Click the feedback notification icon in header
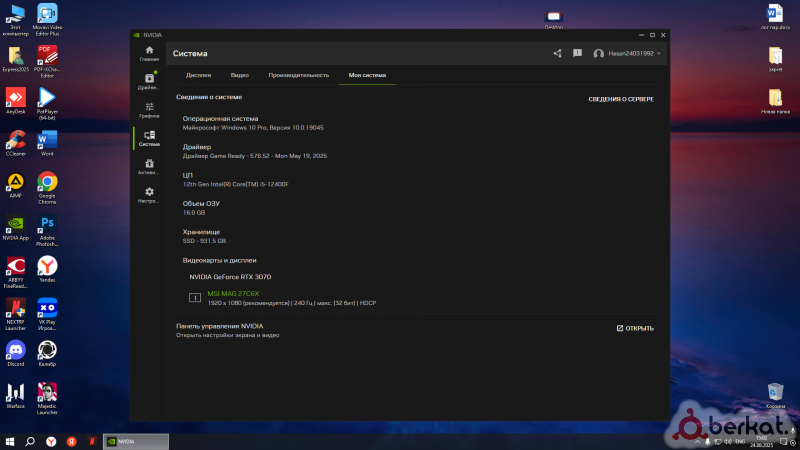This screenshot has height=450, width=800. 577,53
